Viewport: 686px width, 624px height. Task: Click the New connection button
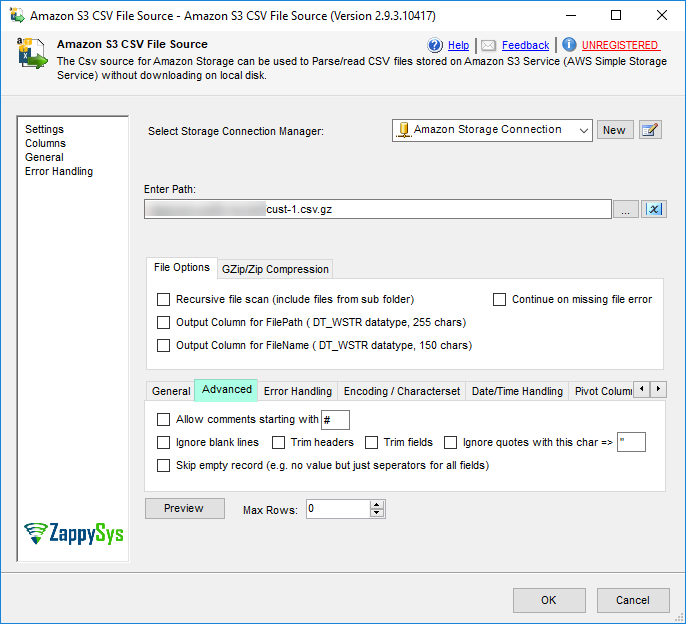coord(615,130)
